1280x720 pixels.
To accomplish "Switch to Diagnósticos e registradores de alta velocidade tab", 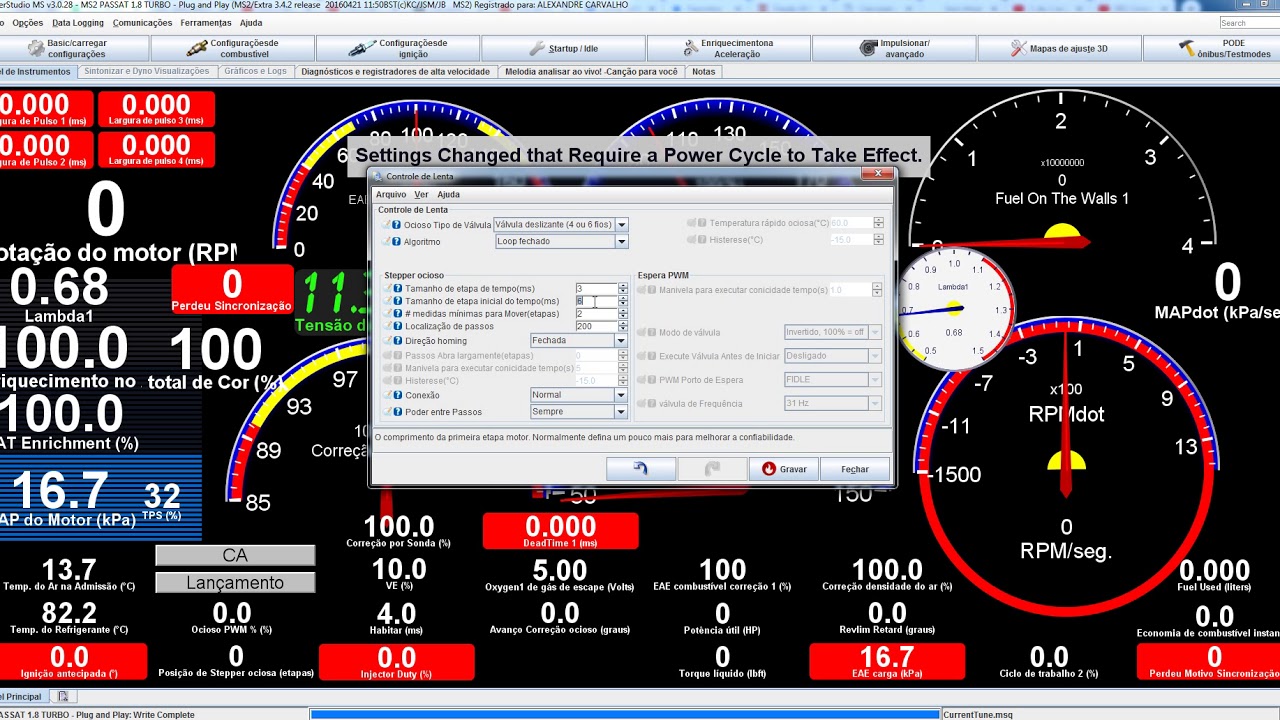I will click(x=395, y=71).
